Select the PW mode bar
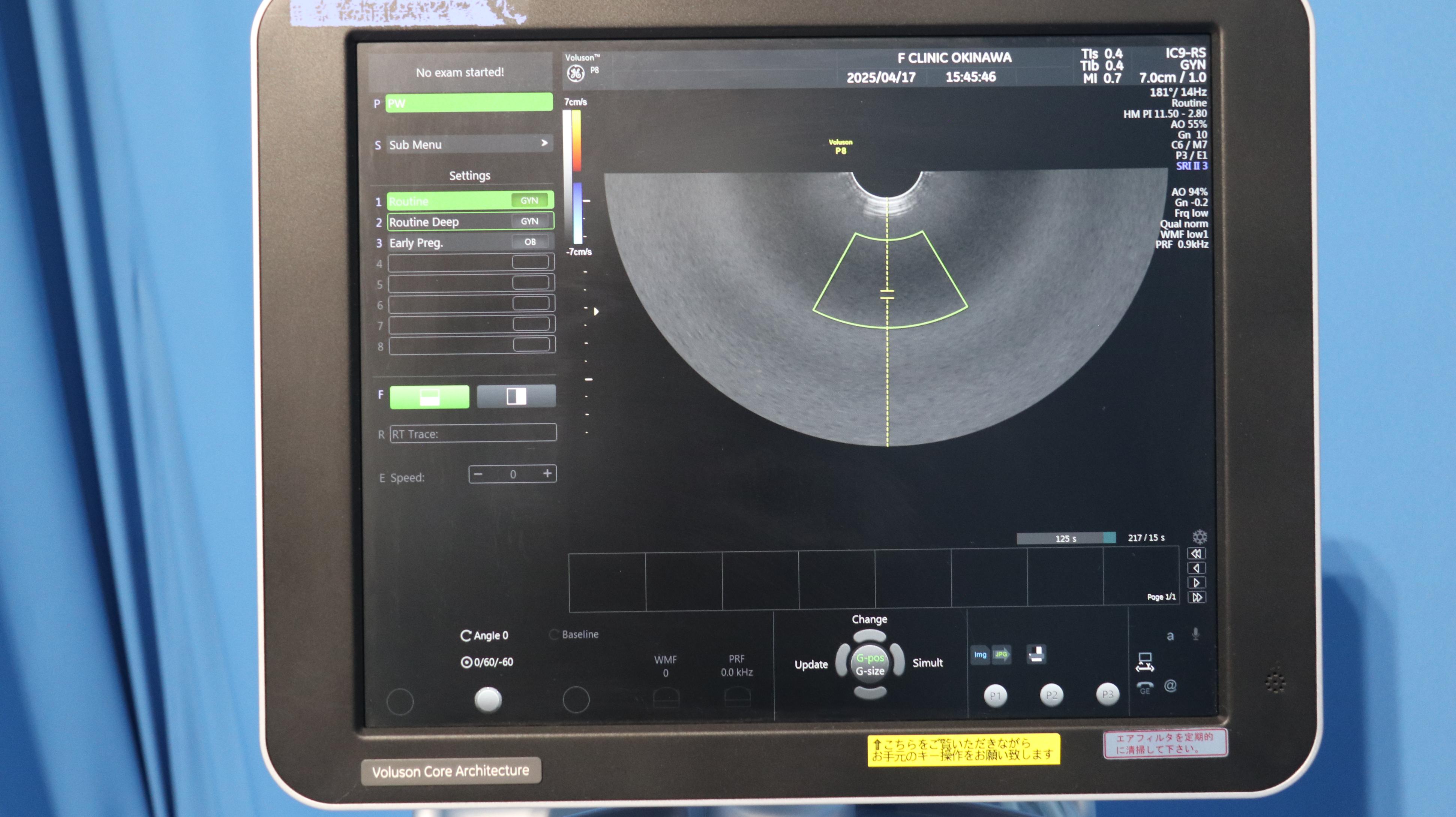The height and width of the screenshot is (817, 1456). coord(469,103)
